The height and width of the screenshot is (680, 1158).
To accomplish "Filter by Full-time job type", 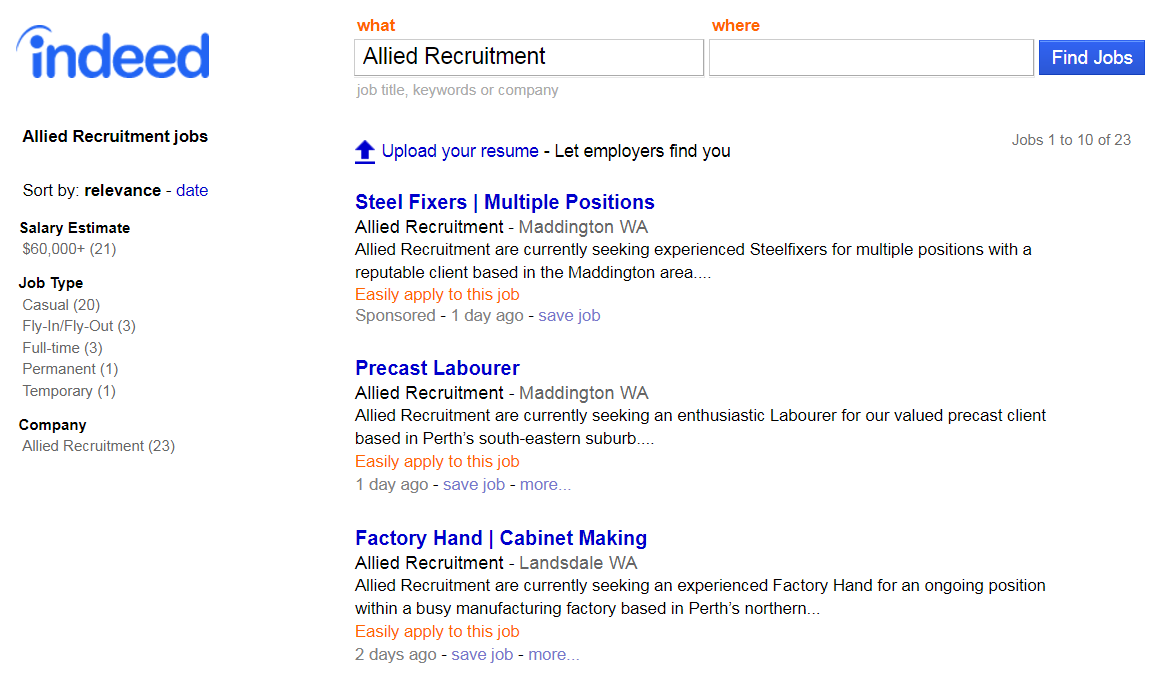I will tap(63, 348).
